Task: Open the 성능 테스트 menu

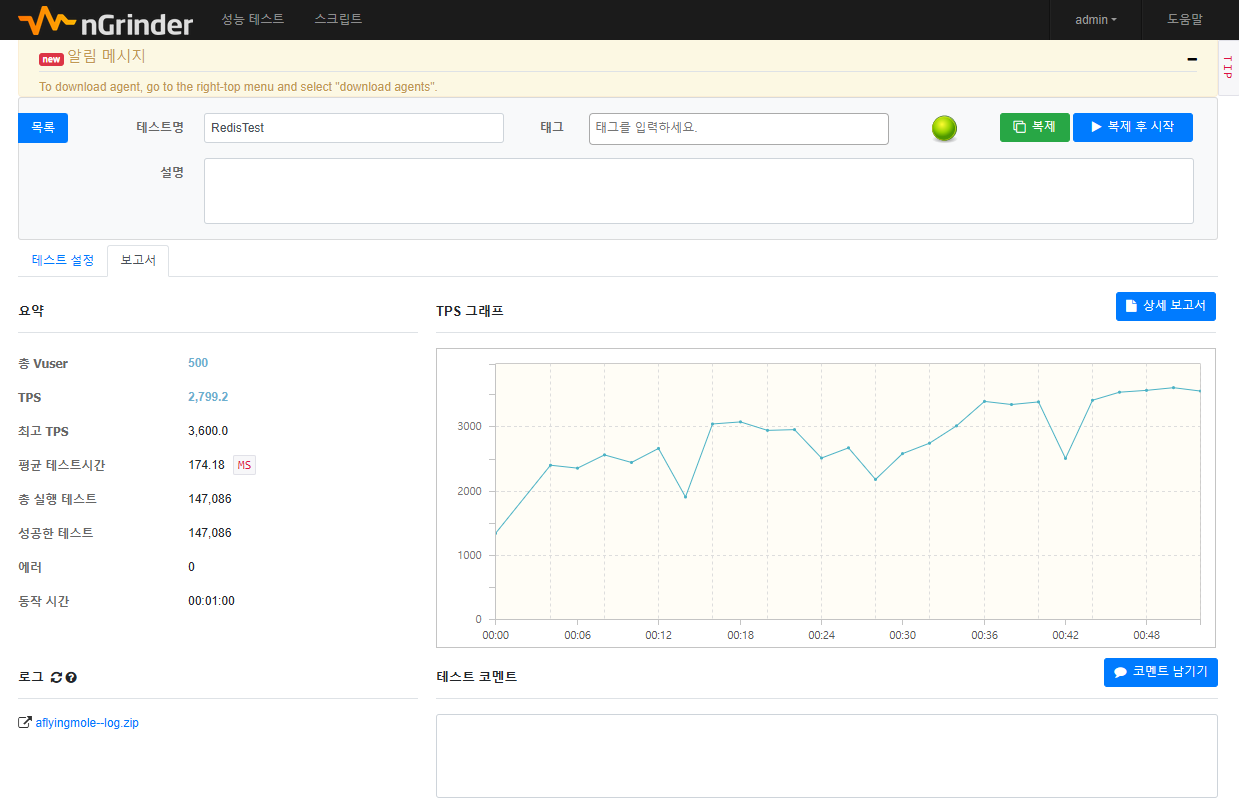Action: [253, 19]
